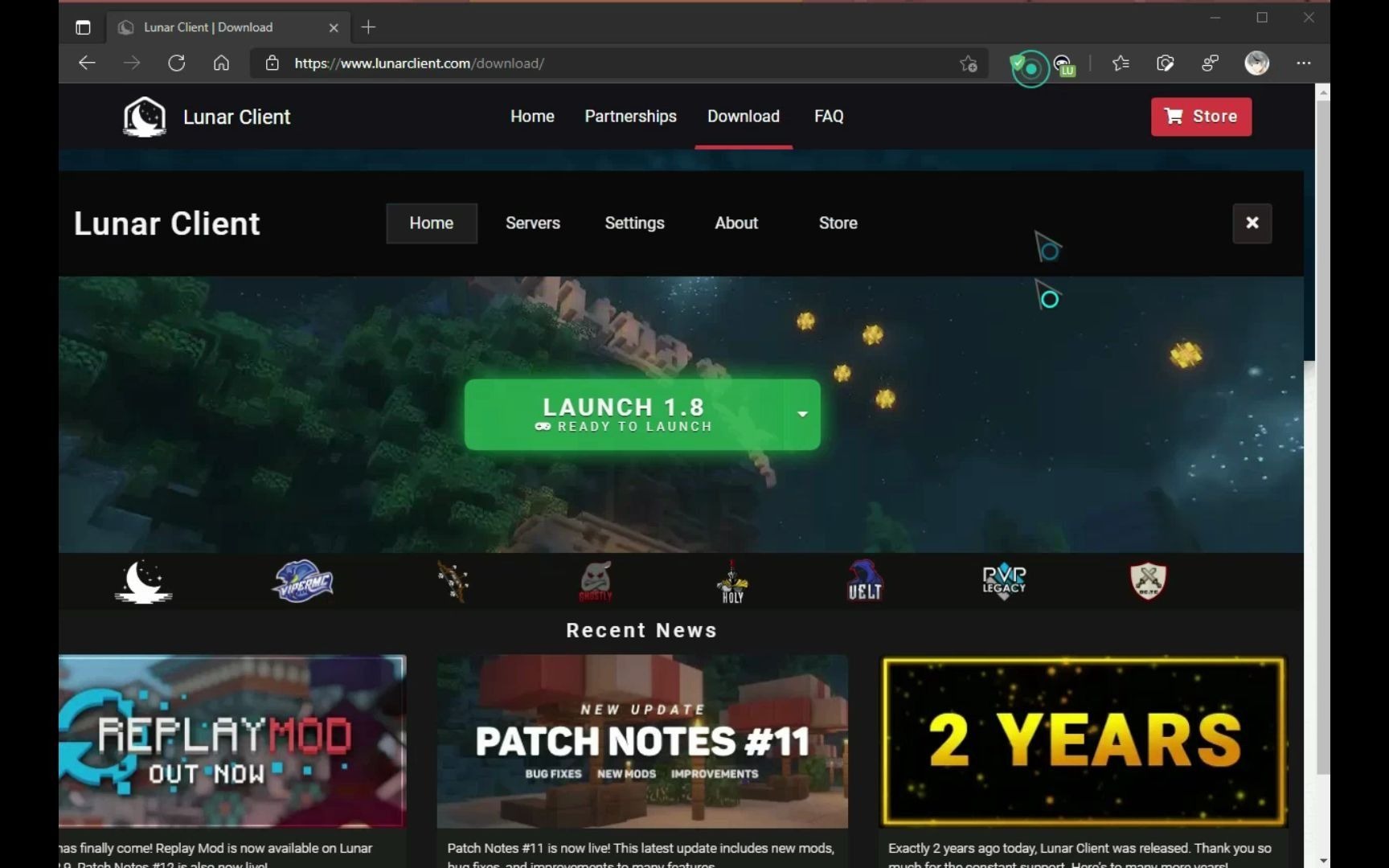
Task: View site security lock information
Action: (x=272, y=63)
